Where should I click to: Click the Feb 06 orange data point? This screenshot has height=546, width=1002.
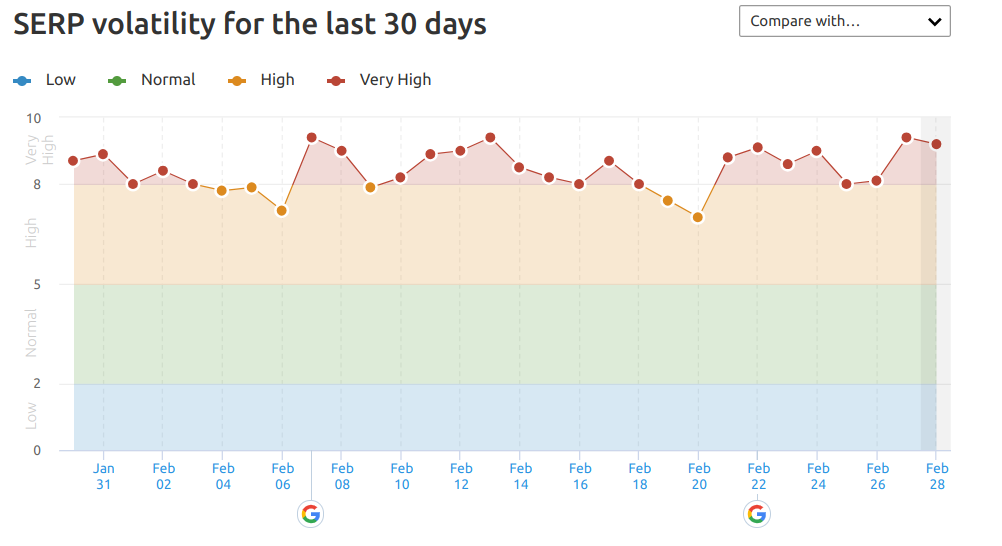point(282,211)
